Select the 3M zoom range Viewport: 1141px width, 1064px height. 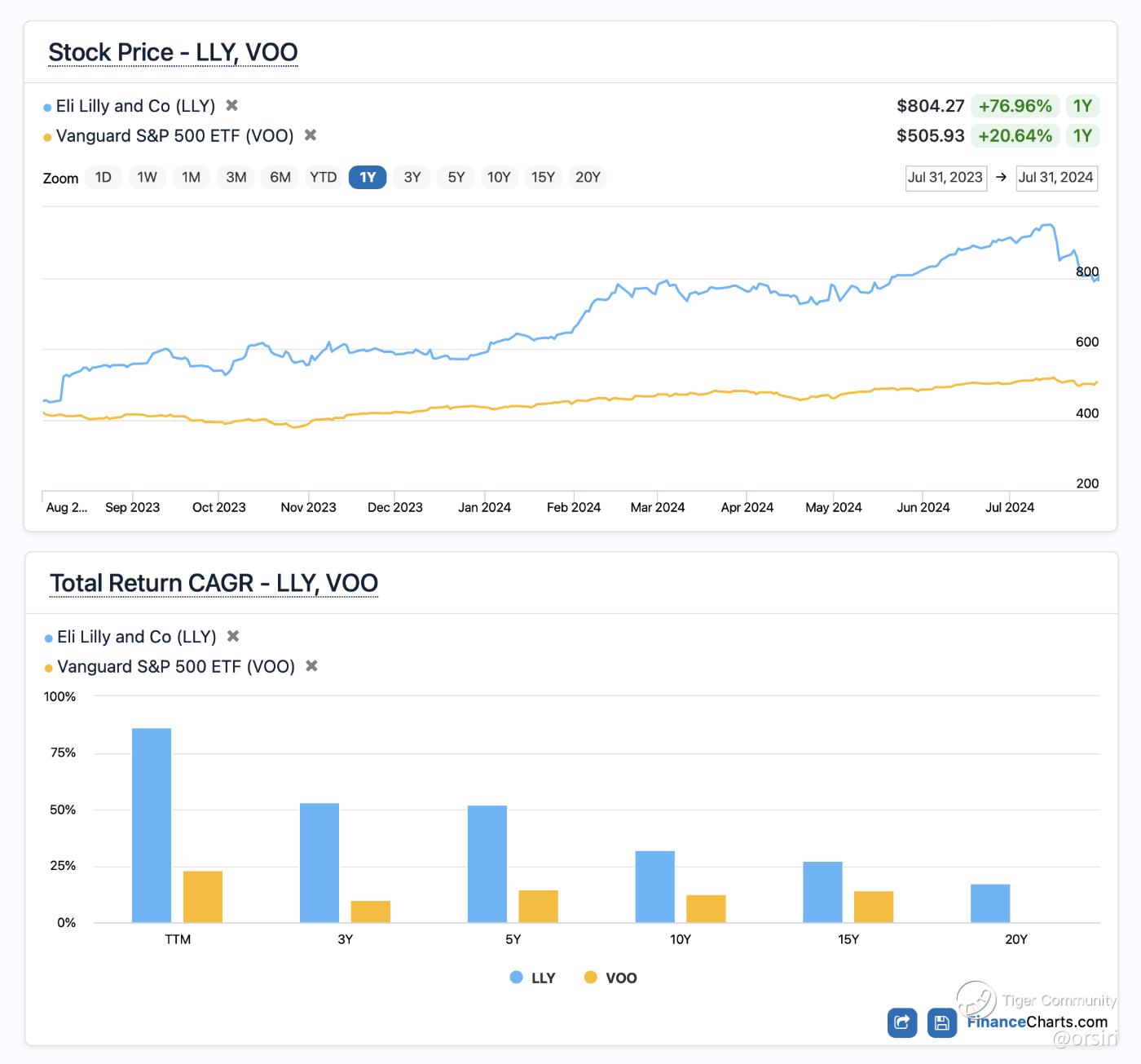236,178
